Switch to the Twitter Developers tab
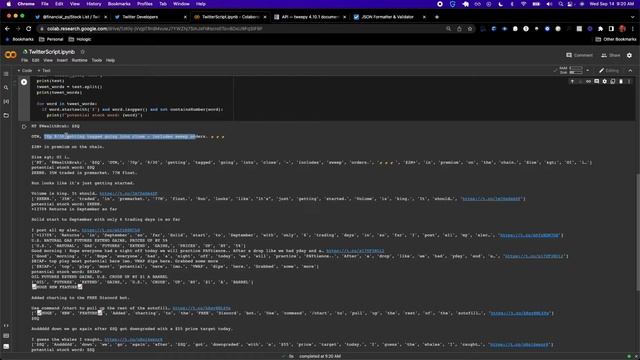 click(x=150, y=17)
